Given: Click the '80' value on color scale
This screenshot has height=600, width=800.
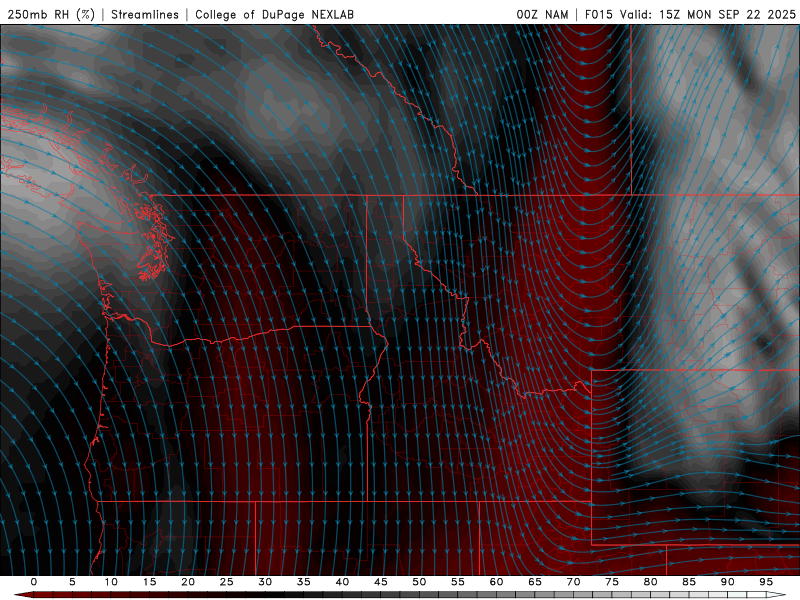Looking at the screenshot, I should (x=650, y=582).
